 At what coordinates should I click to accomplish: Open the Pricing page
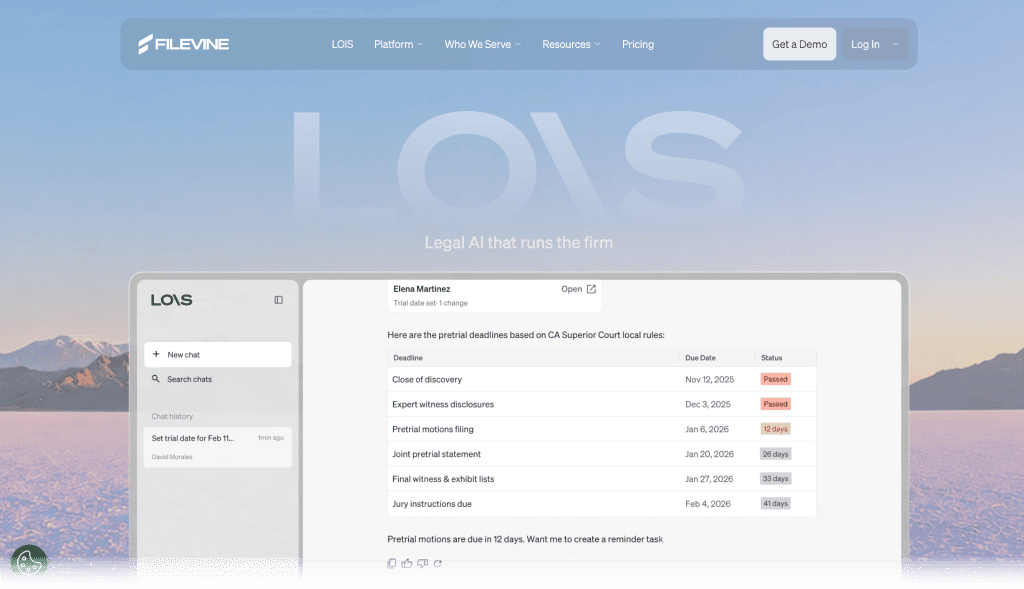coord(638,44)
